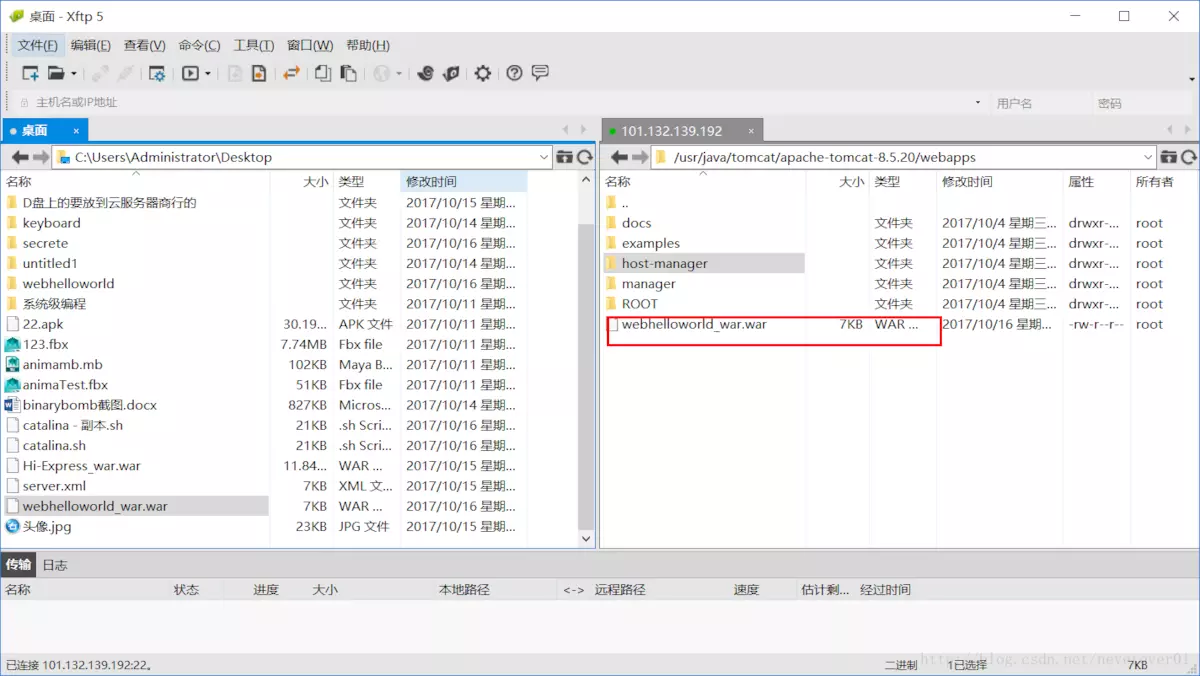Refresh the remote webapps directory listing
The height and width of the screenshot is (676, 1200).
tap(1189, 157)
